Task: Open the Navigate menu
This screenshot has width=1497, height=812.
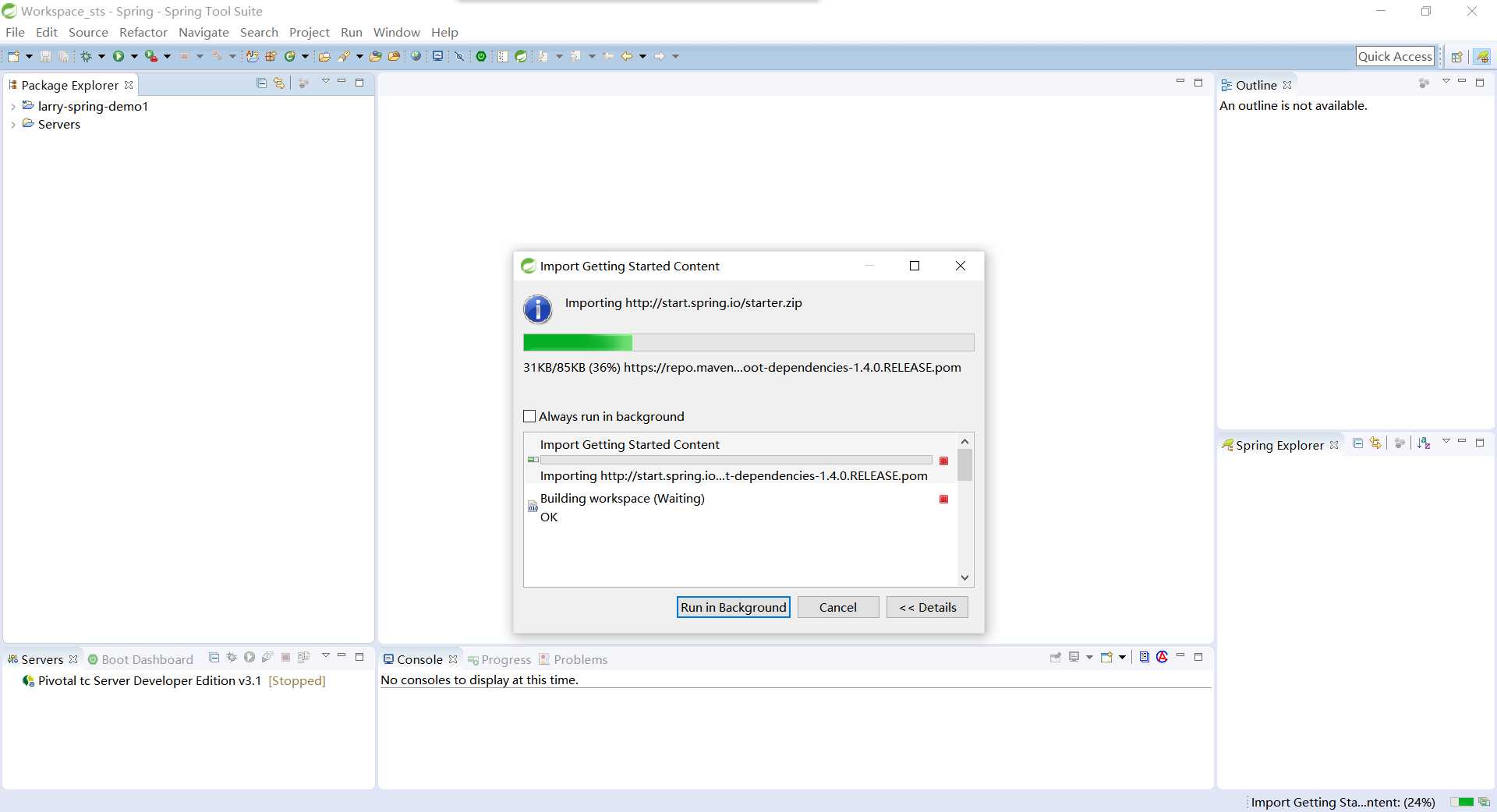Action: 203,32
